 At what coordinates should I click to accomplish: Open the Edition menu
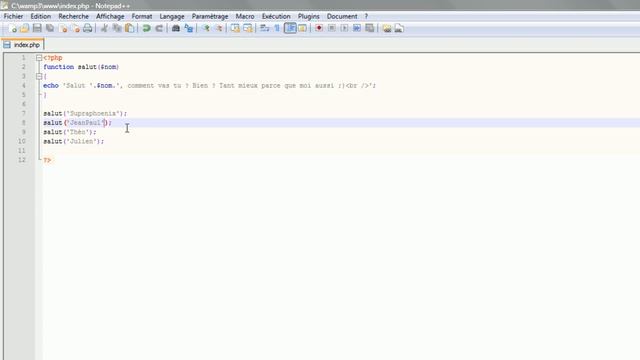point(41,16)
